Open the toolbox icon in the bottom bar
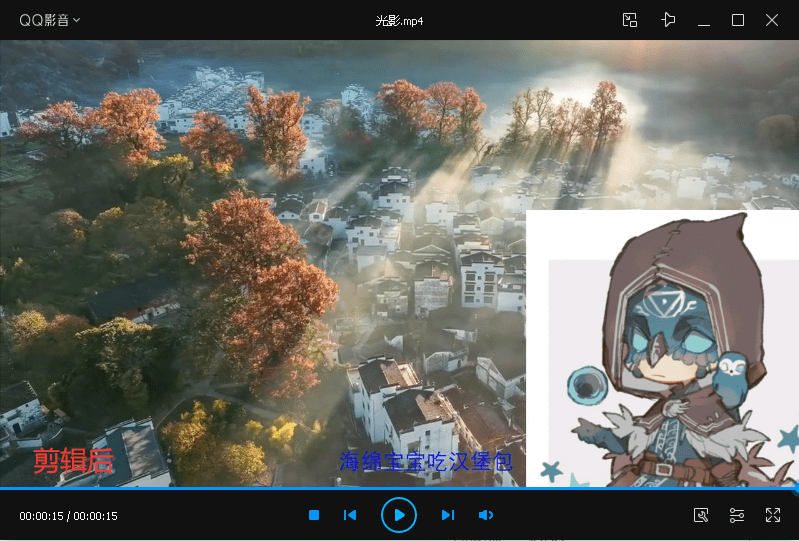Screen dimensions: 799x541 (x=702, y=516)
